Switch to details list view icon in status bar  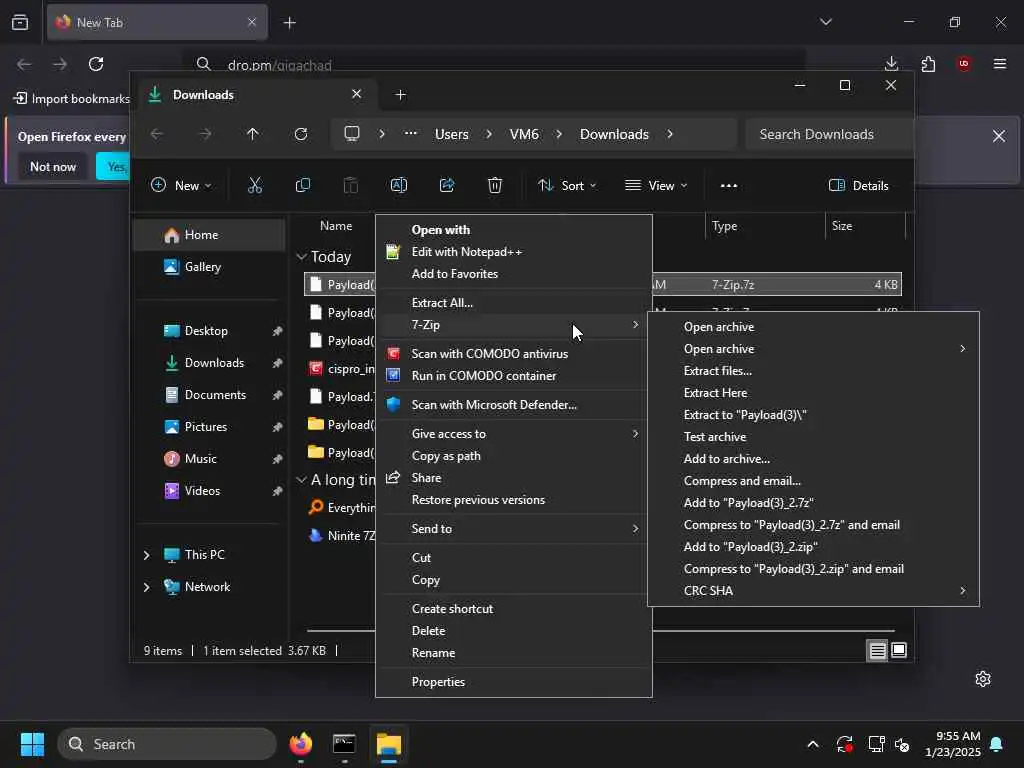point(878,650)
